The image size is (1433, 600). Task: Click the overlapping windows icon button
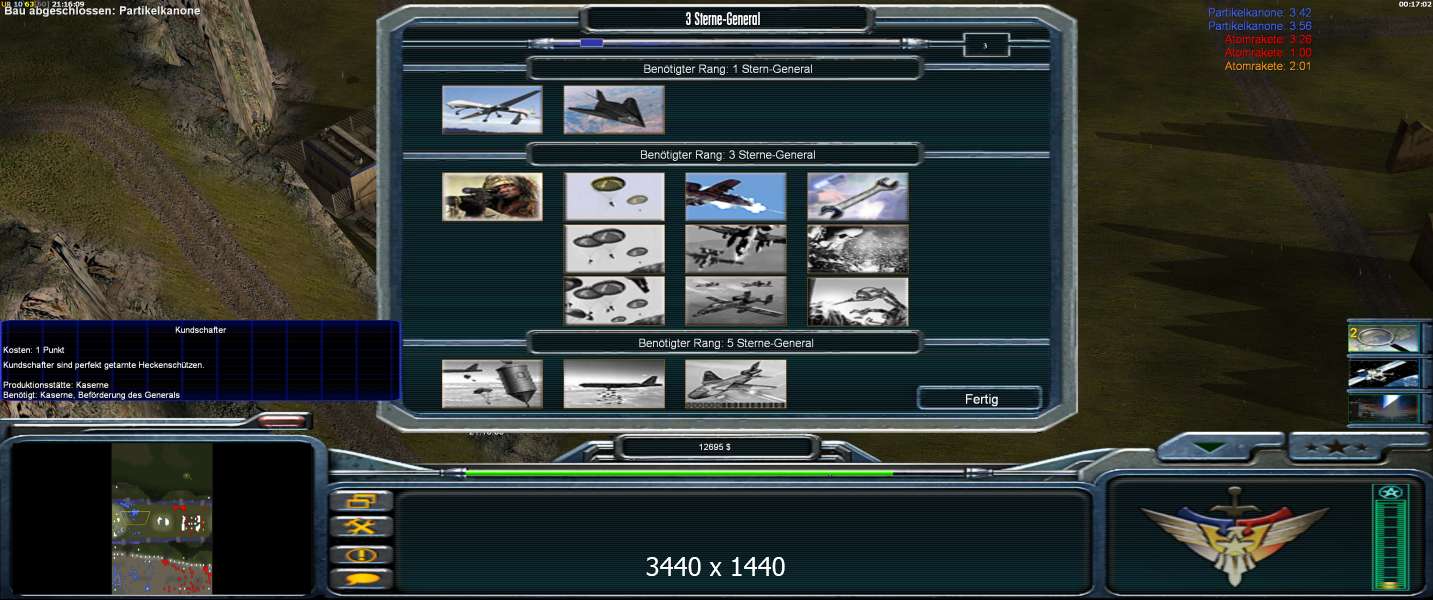click(362, 501)
